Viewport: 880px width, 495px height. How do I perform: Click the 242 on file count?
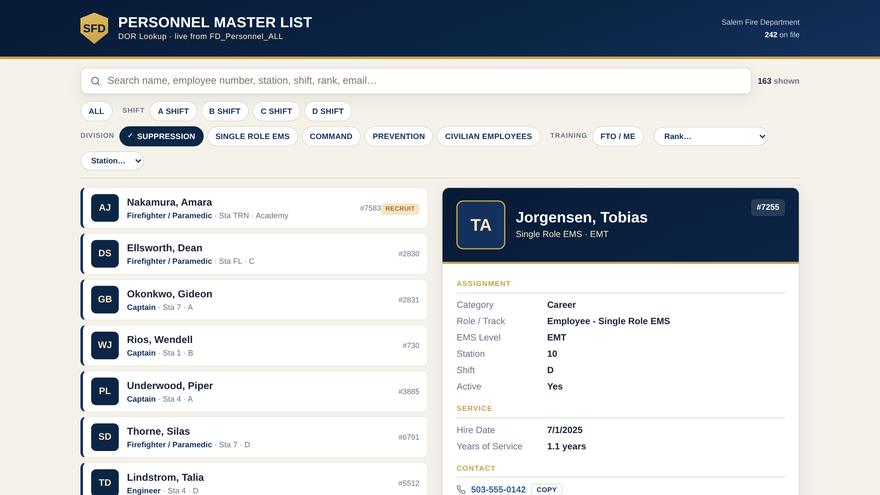pos(782,35)
